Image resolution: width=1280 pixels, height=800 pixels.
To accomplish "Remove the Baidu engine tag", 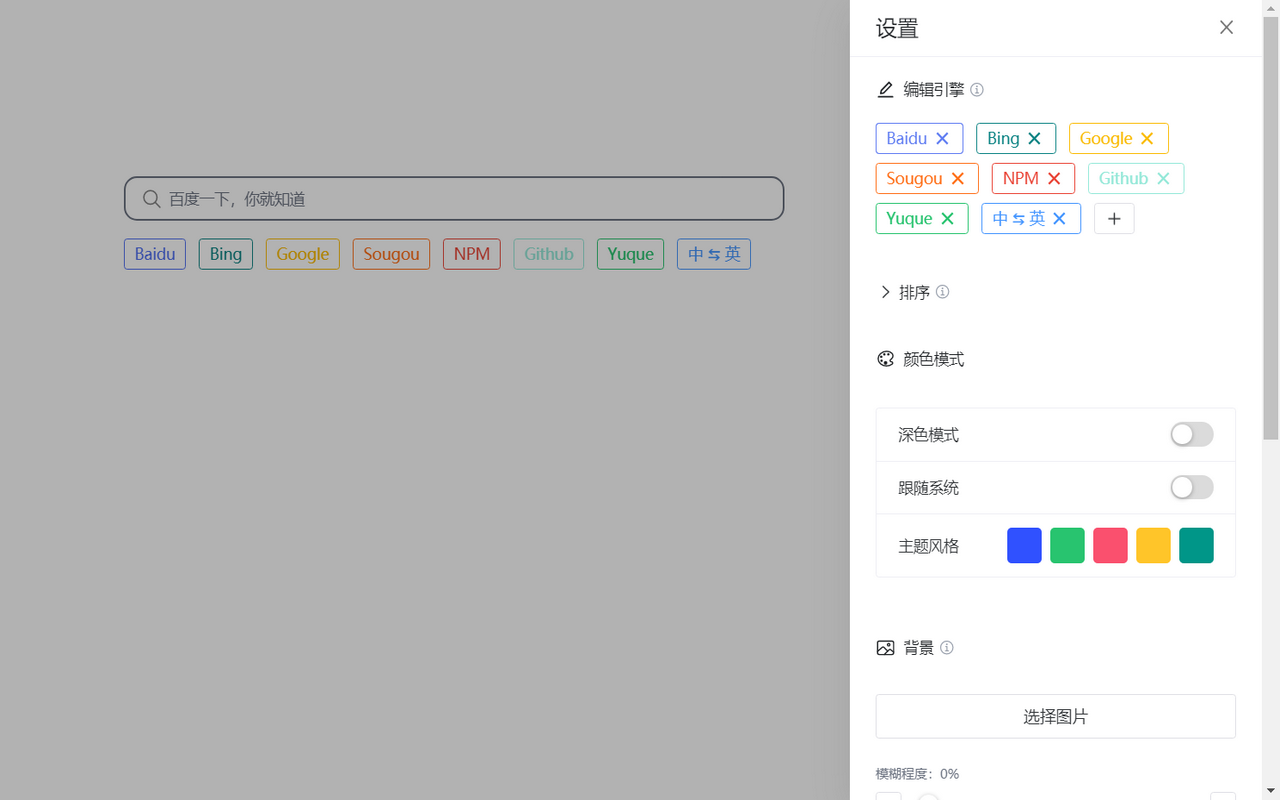I will [942, 139].
